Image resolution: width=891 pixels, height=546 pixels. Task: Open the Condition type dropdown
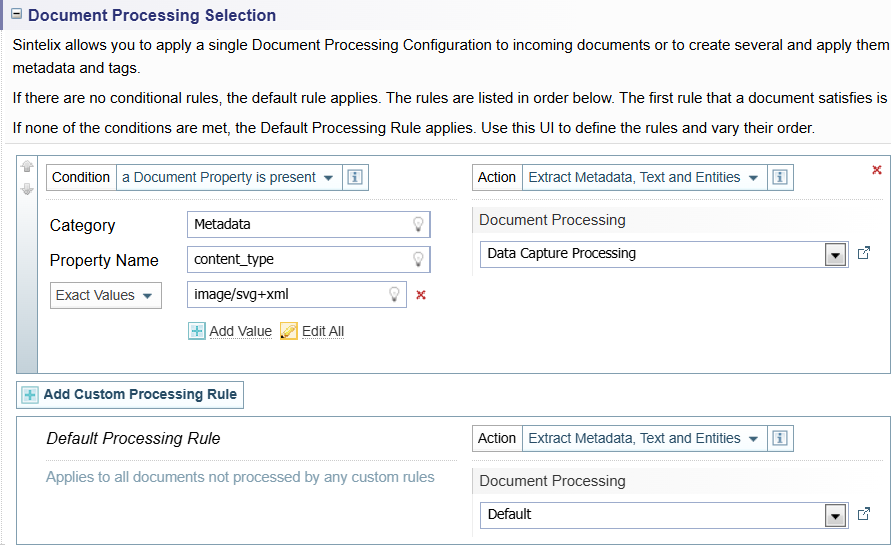228,178
